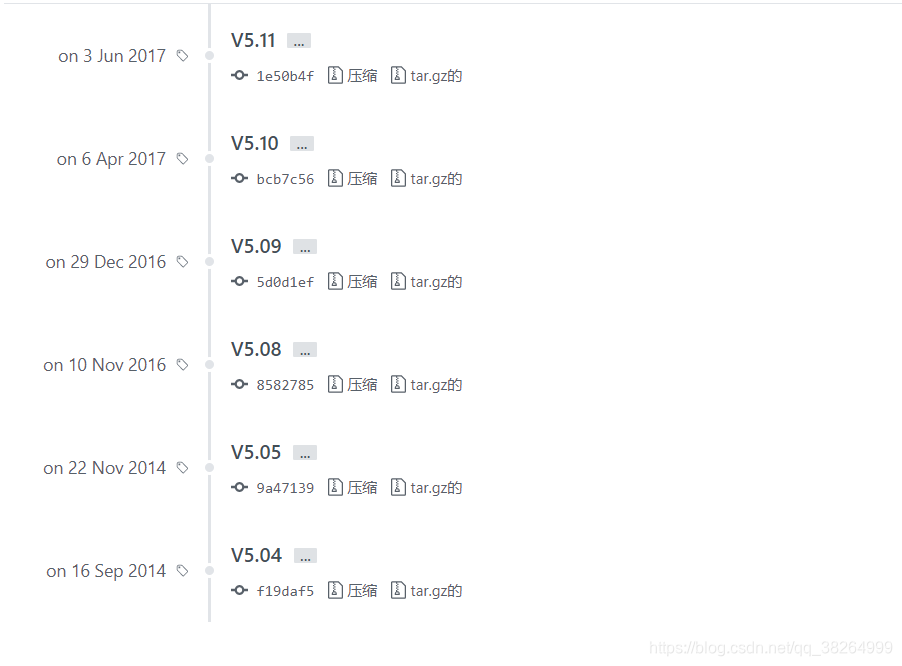Image resolution: width=902 pixels, height=666 pixels.
Task: Expand the ellipsis next to V5.11
Action: [x=299, y=41]
